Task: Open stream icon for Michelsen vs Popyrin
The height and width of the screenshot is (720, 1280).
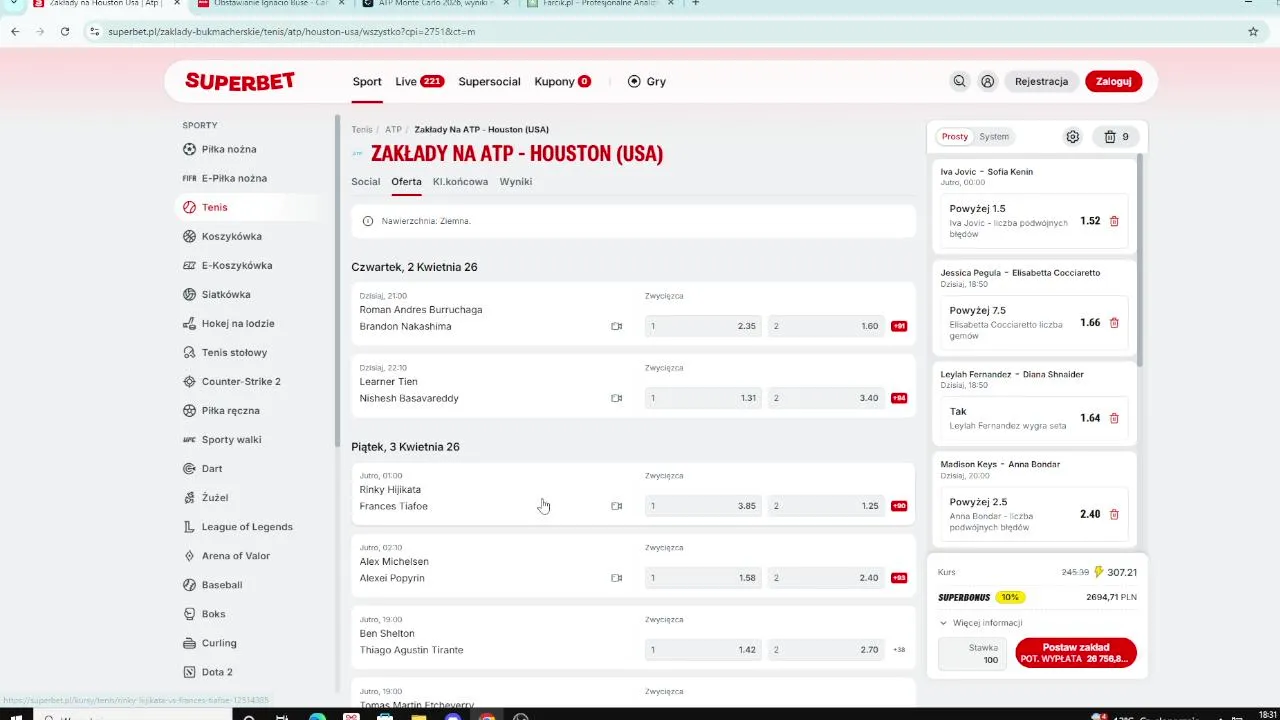Action: click(616, 578)
